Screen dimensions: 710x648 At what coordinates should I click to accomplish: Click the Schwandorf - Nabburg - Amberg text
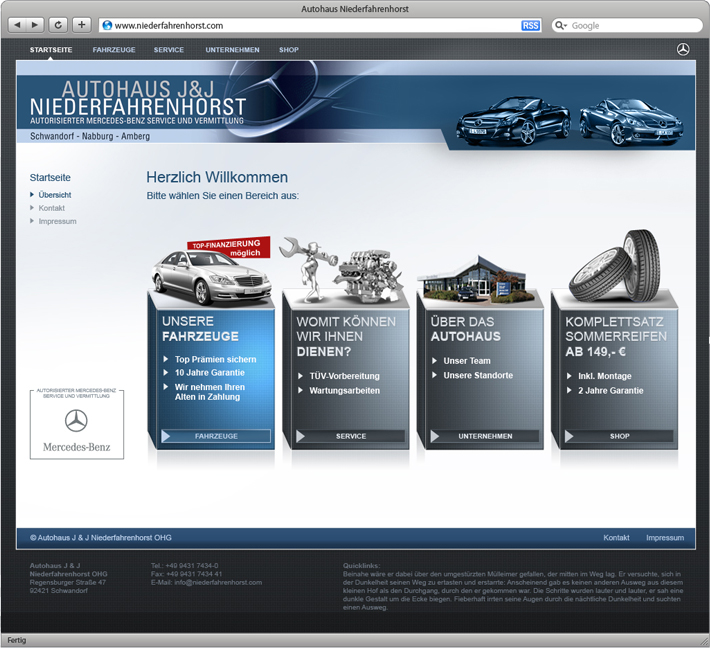tap(90, 136)
